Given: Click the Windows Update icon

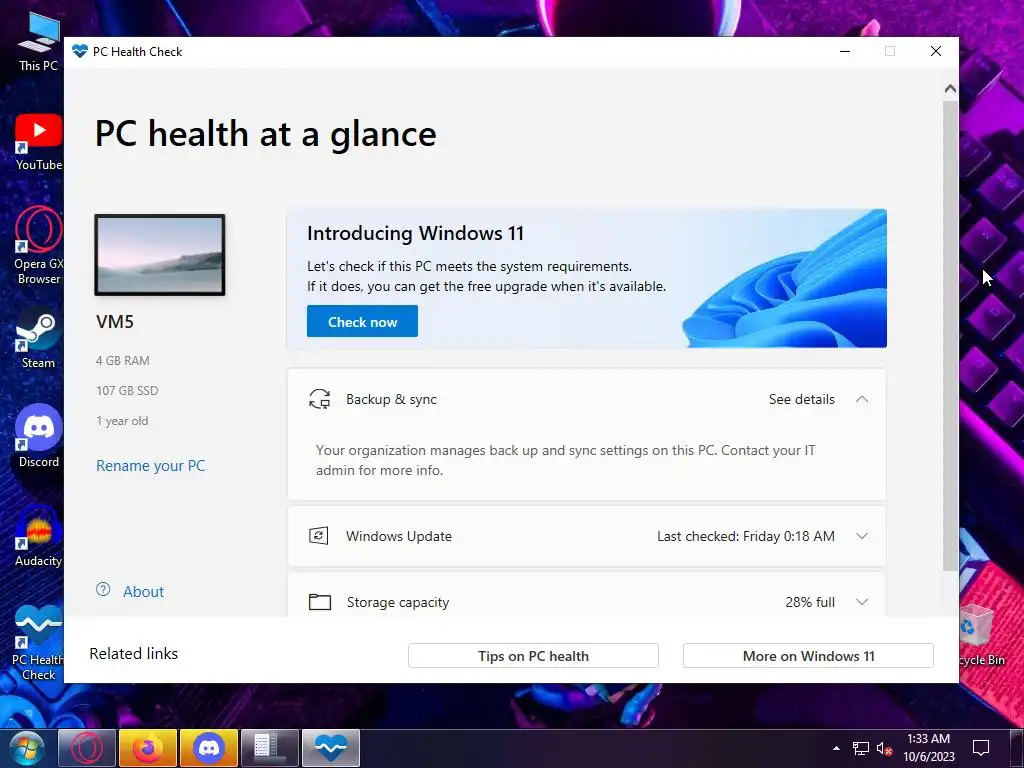Looking at the screenshot, I should tap(319, 536).
